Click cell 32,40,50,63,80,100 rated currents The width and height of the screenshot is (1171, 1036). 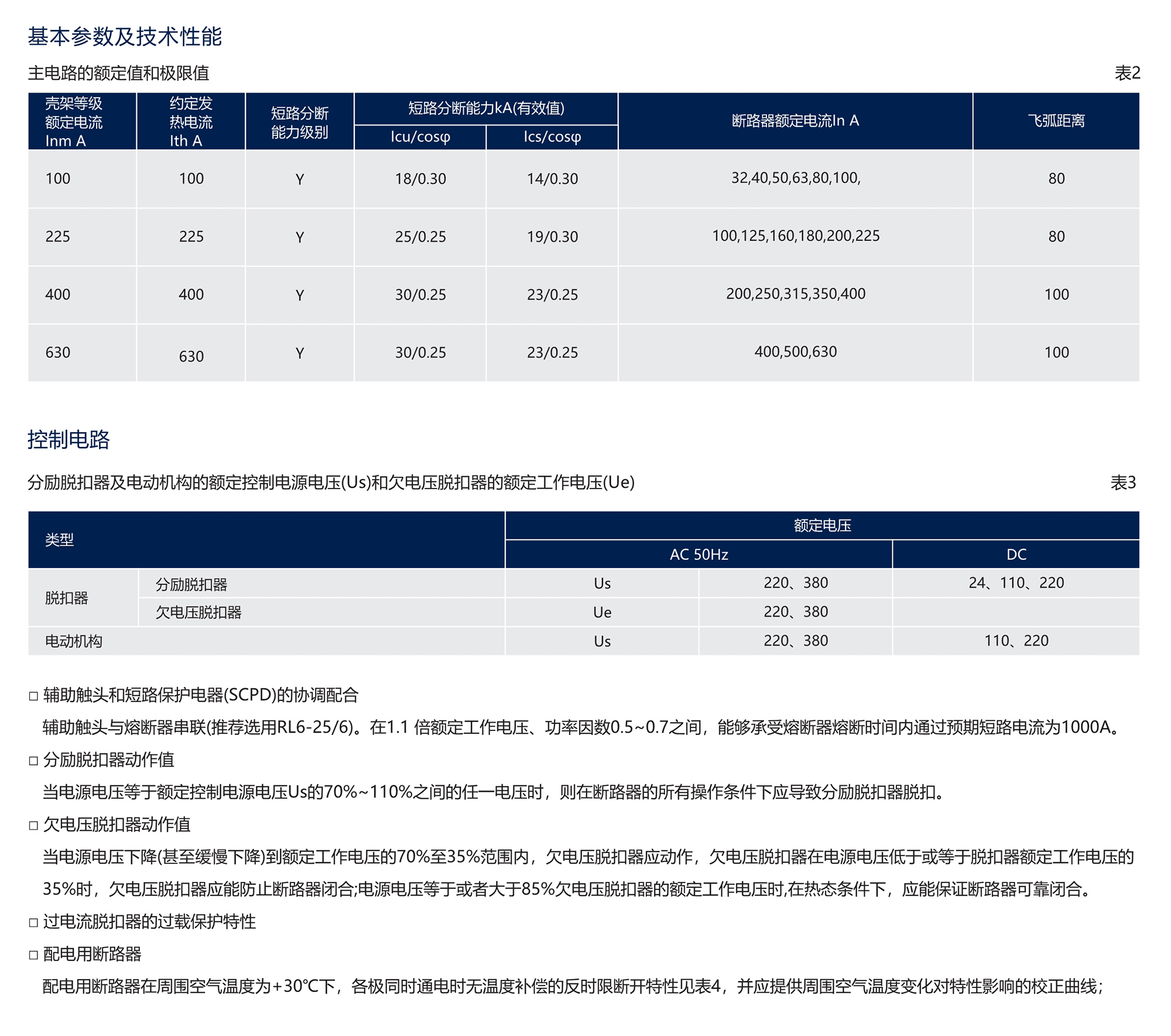(795, 178)
